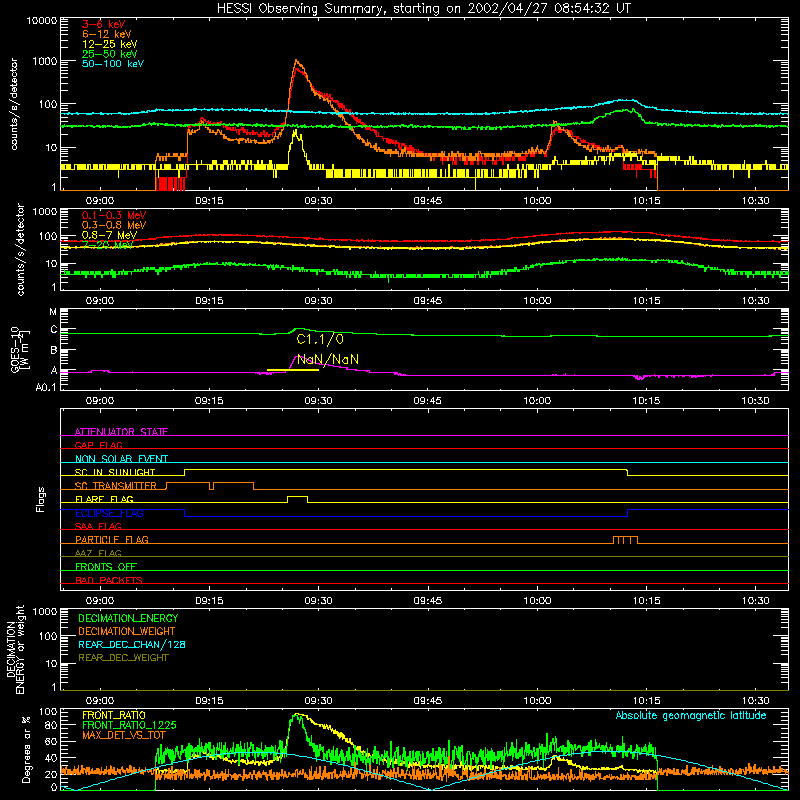Click the 0.3-0.8 MeV legend label
The height and width of the screenshot is (800, 800).
coord(114,225)
